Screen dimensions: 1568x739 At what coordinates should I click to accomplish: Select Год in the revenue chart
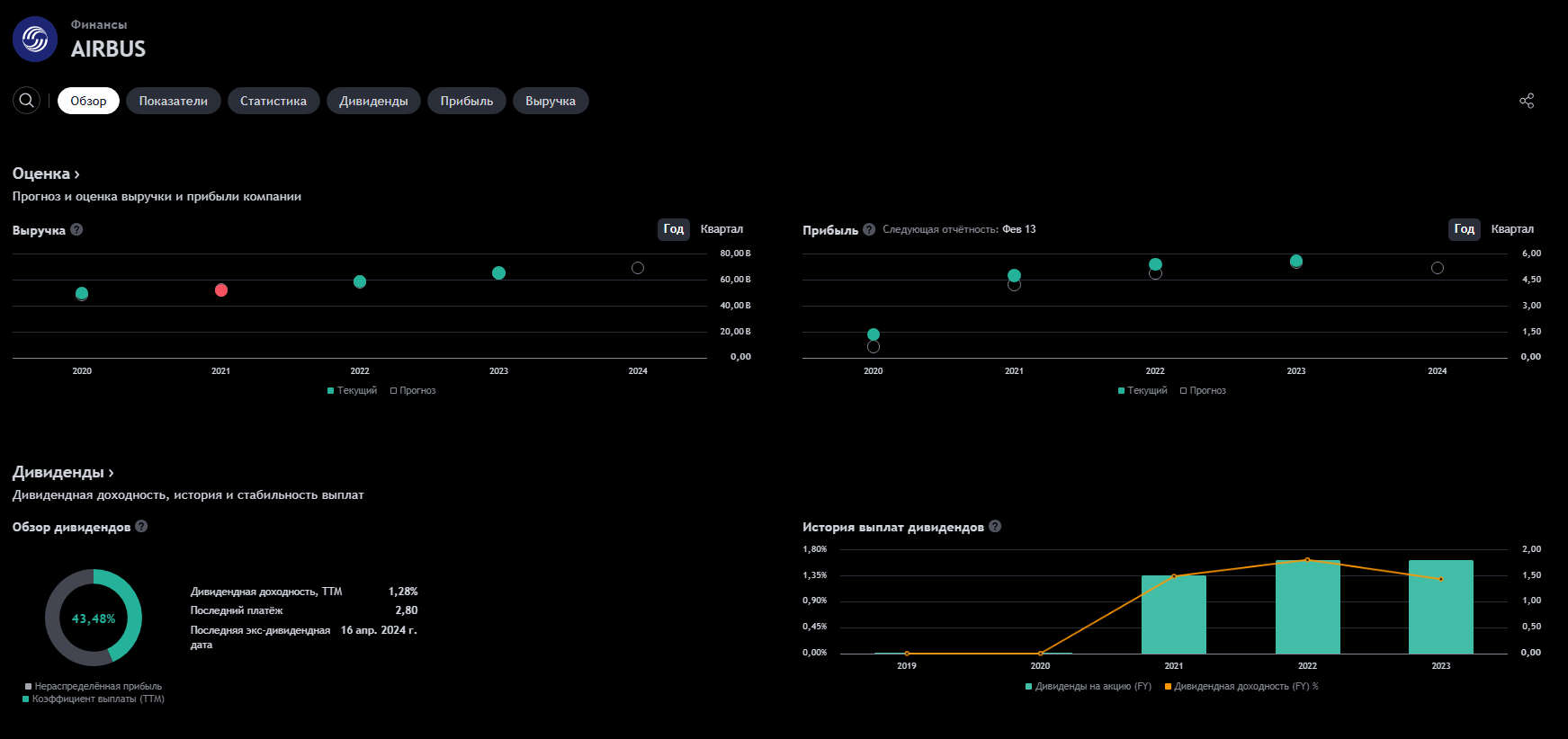(x=674, y=229)
